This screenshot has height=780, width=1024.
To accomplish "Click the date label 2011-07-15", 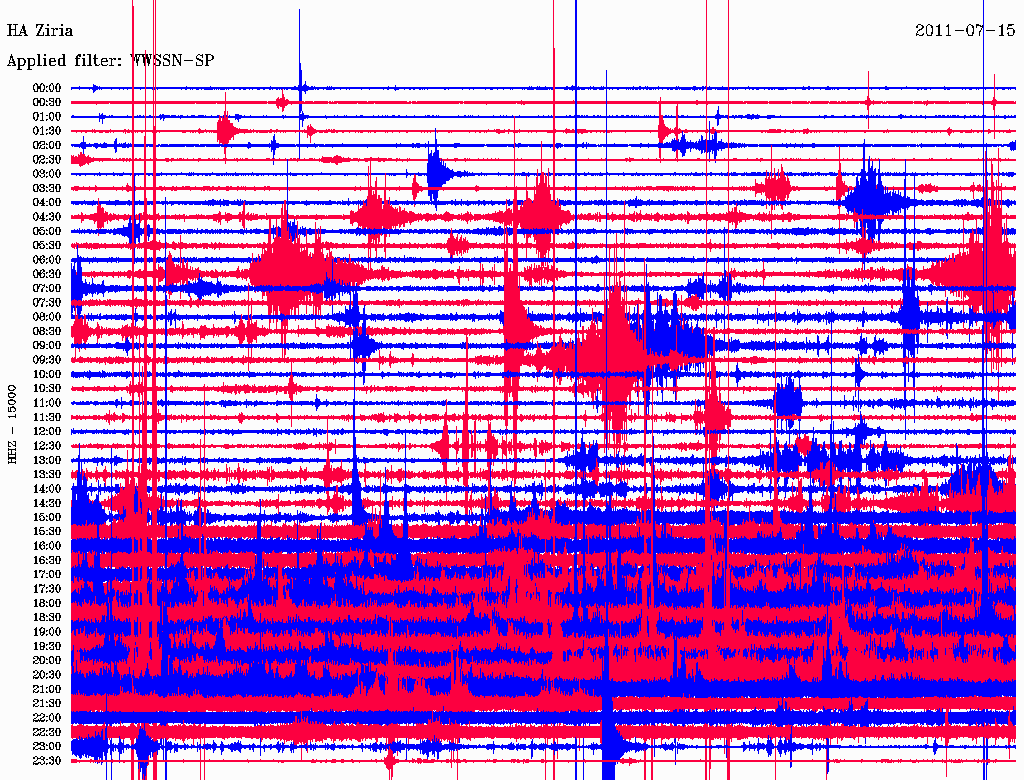I will coord(965,31).
